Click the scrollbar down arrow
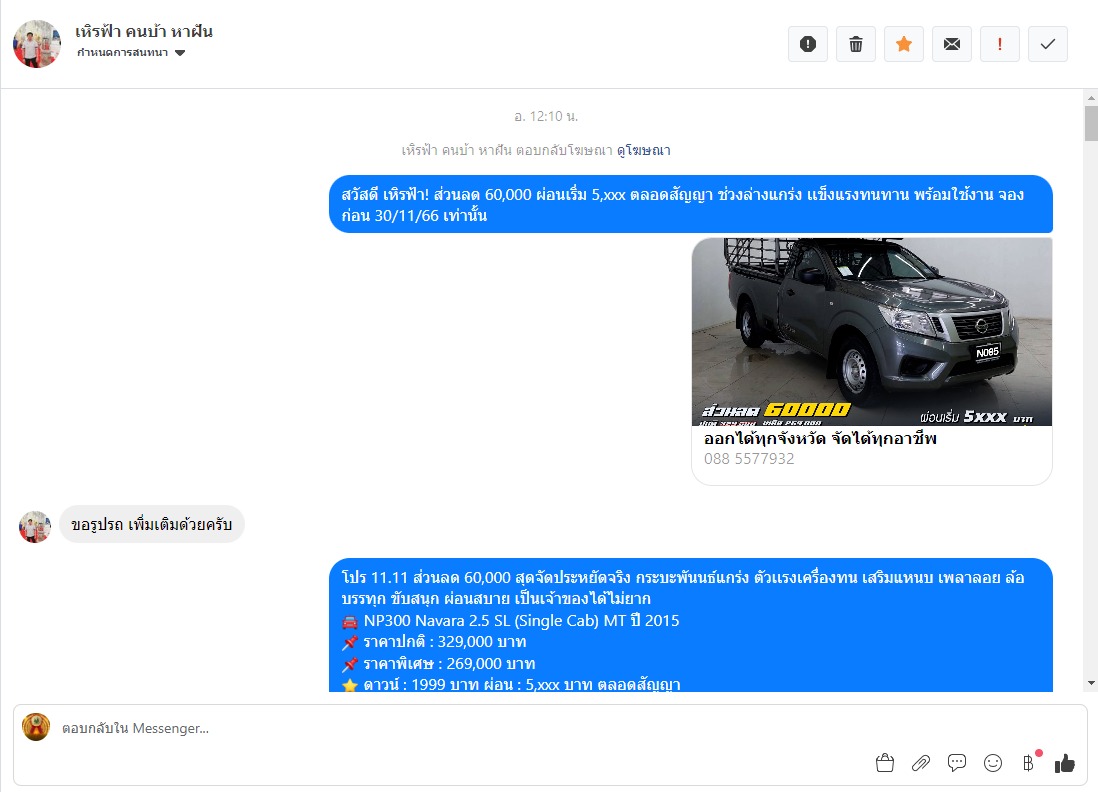Screen dimensions: 1098x792 pyautogui.click(x=1091, y=683)
